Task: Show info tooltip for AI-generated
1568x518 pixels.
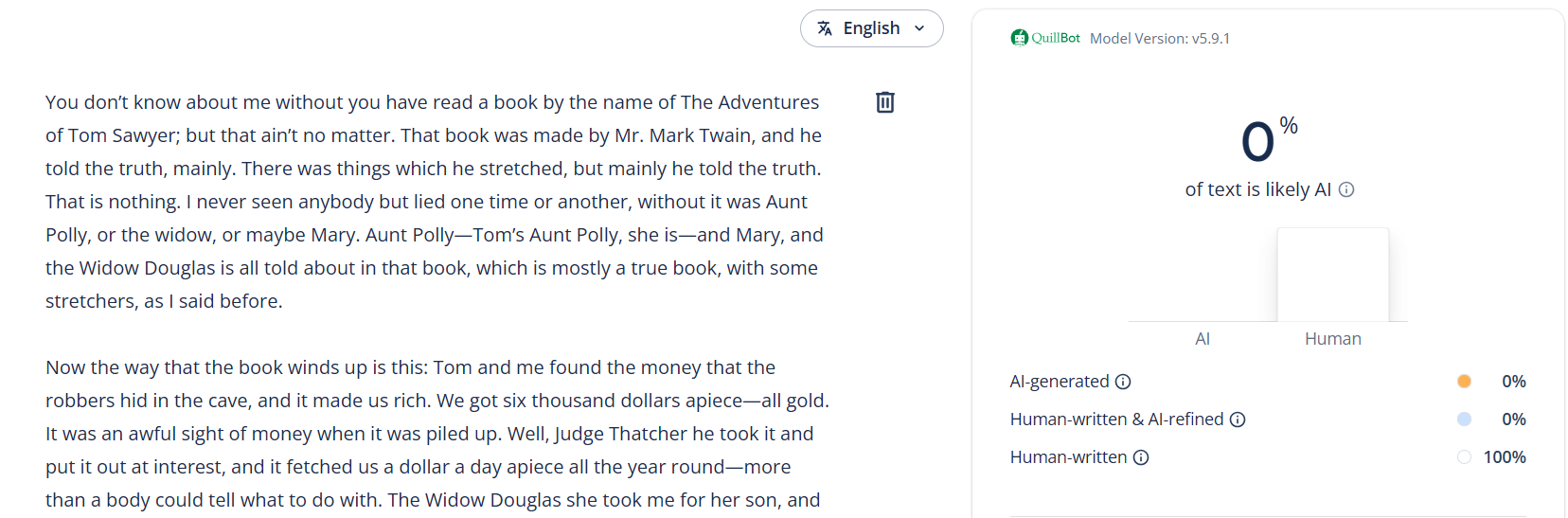Action: (x=1123, y=382)
